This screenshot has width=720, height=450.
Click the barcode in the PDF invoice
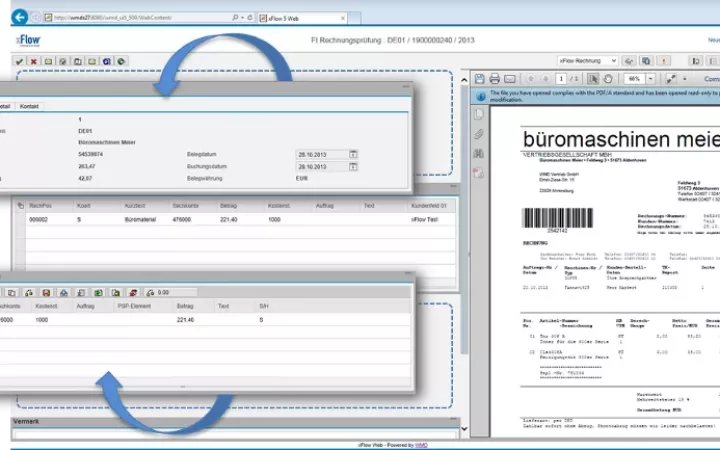557,218
